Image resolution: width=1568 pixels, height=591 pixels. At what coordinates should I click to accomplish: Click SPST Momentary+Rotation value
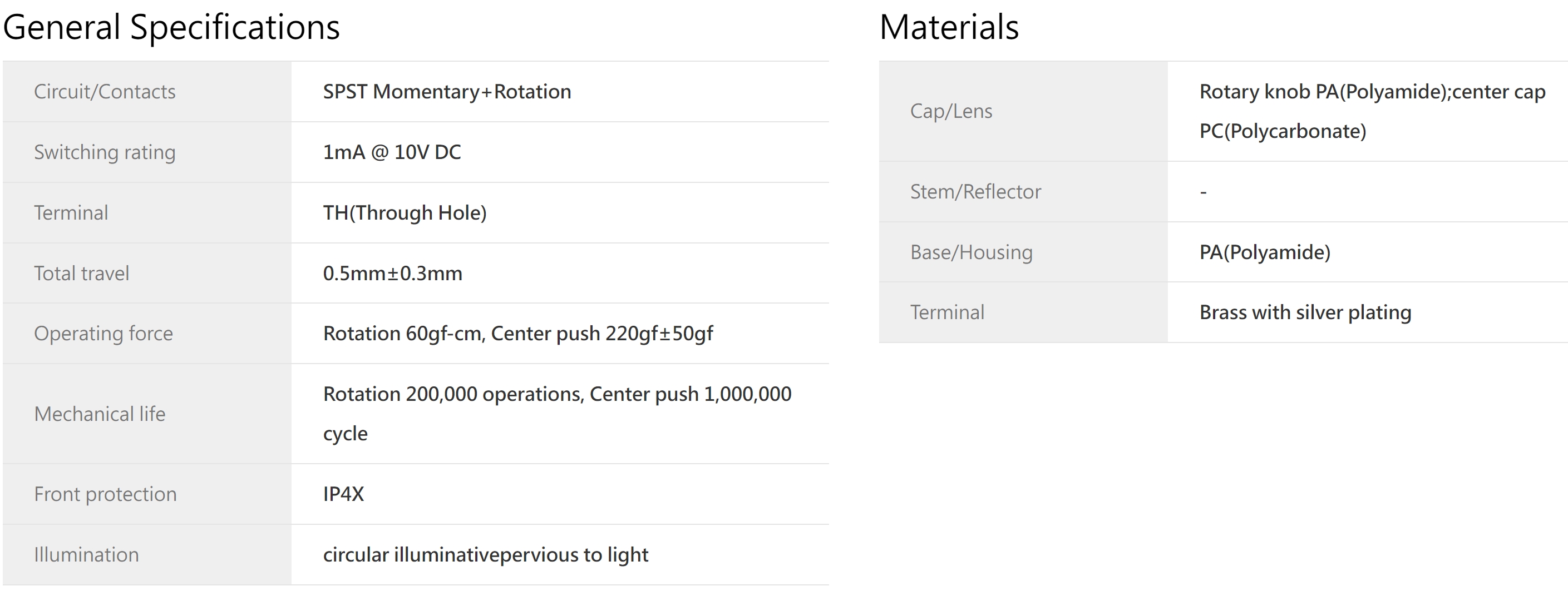(x=447, y=91)
